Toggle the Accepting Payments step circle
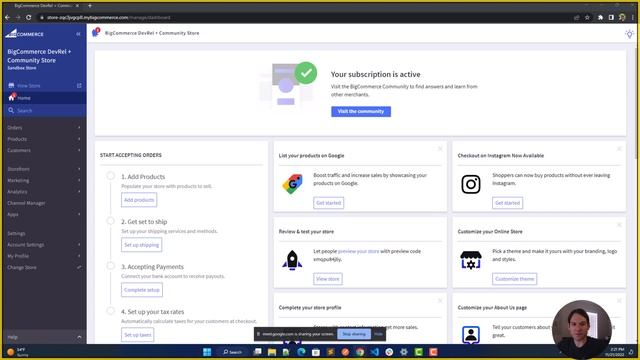Viewport: 640px width, 360px height. coord(111,266)
